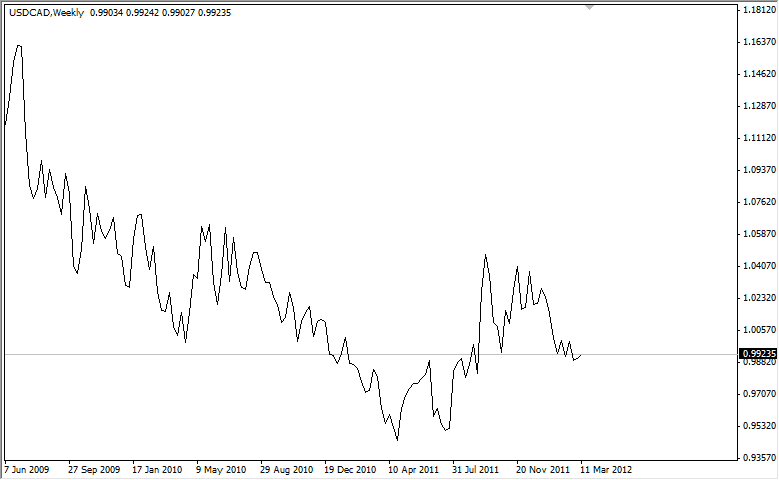The image size is (779, 480).
Task: Click the 1.16370 price scale label
Action: tap(759, 42)
